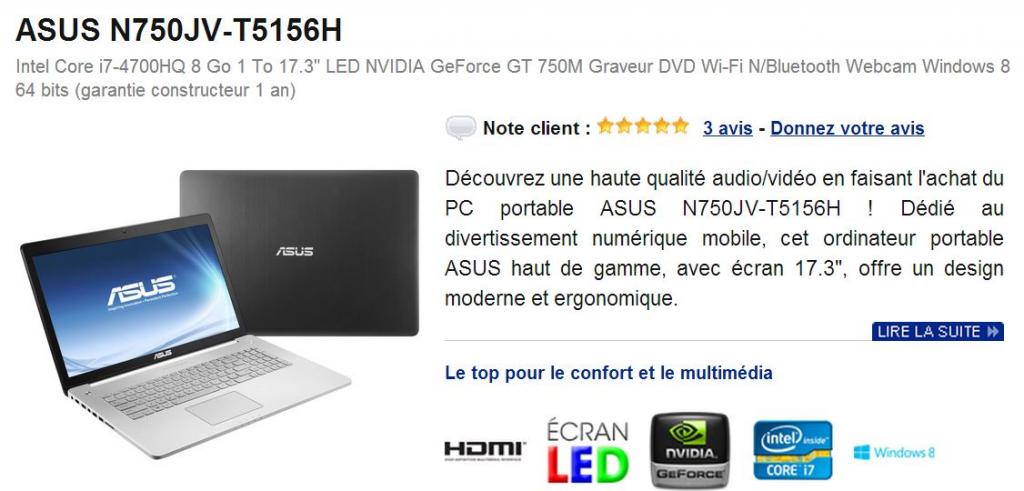Screen dimensions: 1024x491
Task: Click the Écran LED badge
Action: pos(588,451)
